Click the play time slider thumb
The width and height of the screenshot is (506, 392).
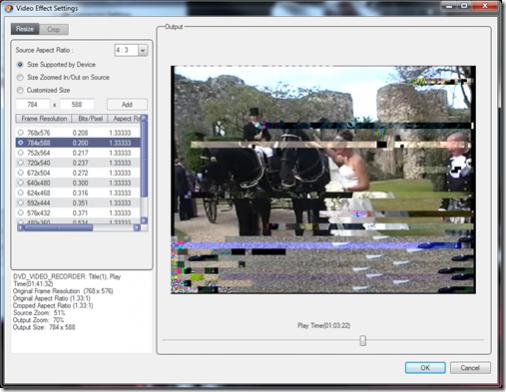363,340
